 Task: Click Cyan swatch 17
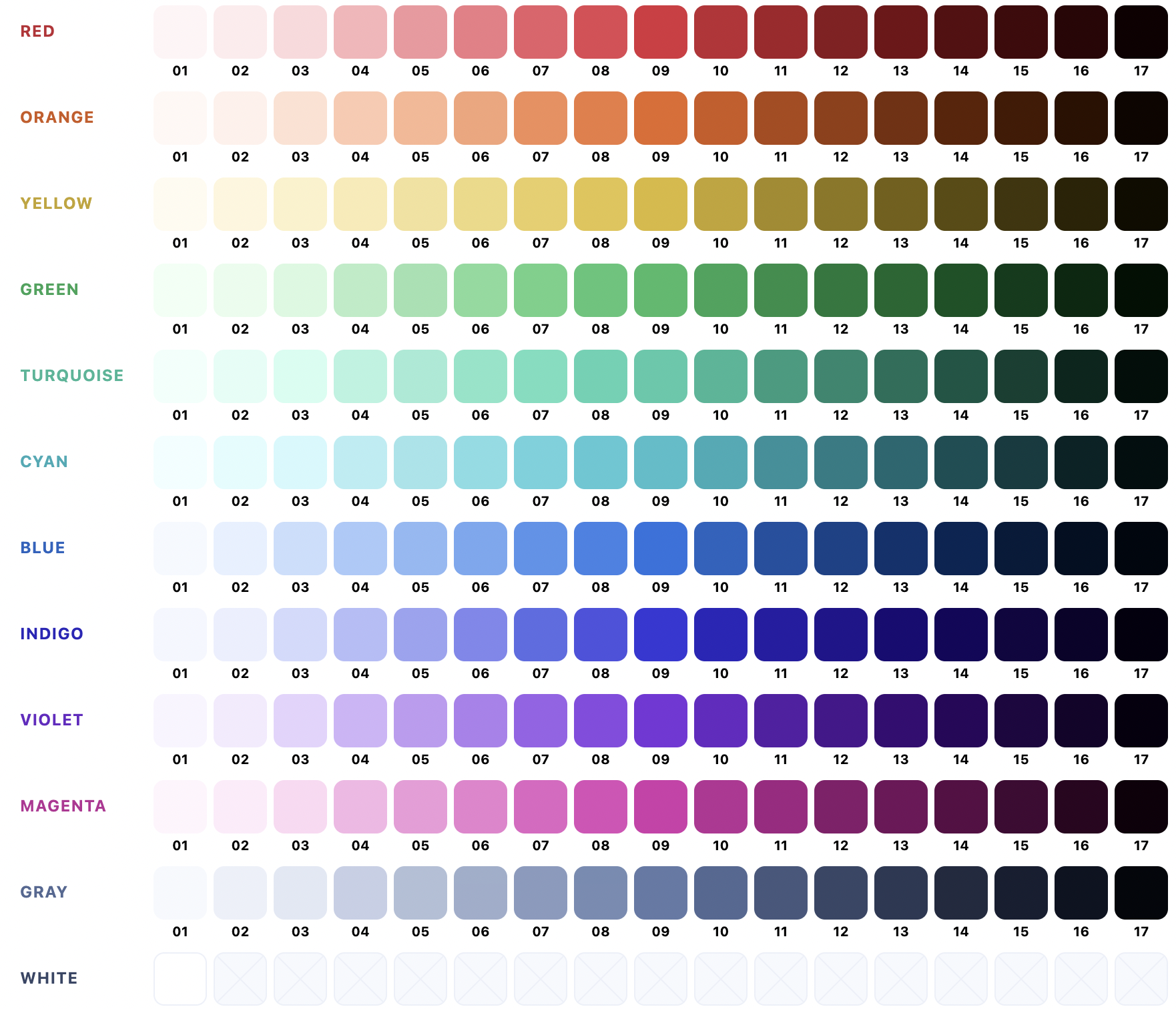(x=1141, y=462)
